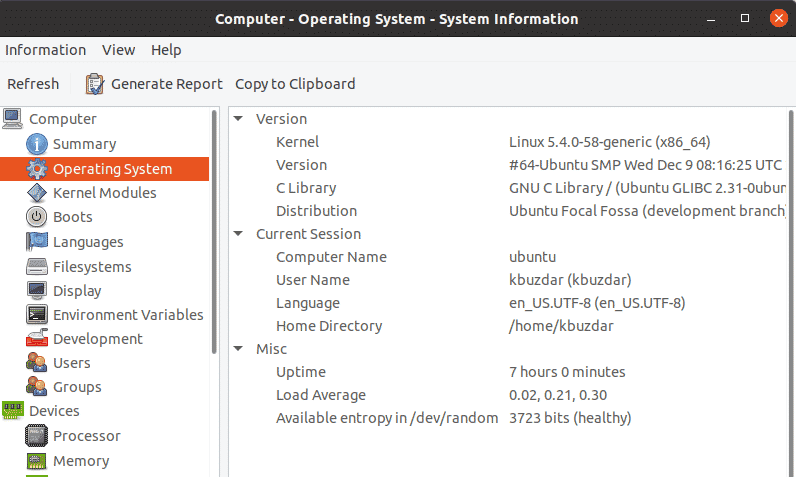
Task: Click the Display monitor icon
Action: 37,290
